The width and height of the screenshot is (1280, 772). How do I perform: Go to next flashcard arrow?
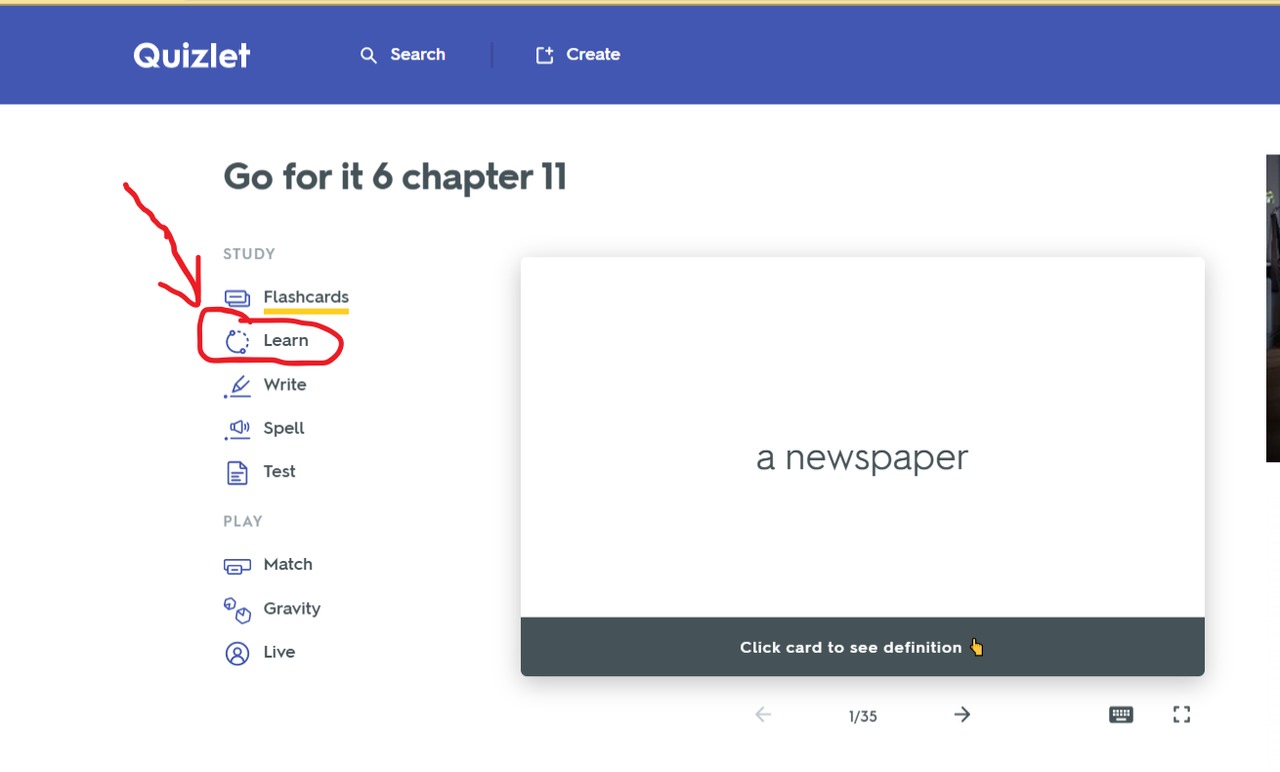point(962,714)
